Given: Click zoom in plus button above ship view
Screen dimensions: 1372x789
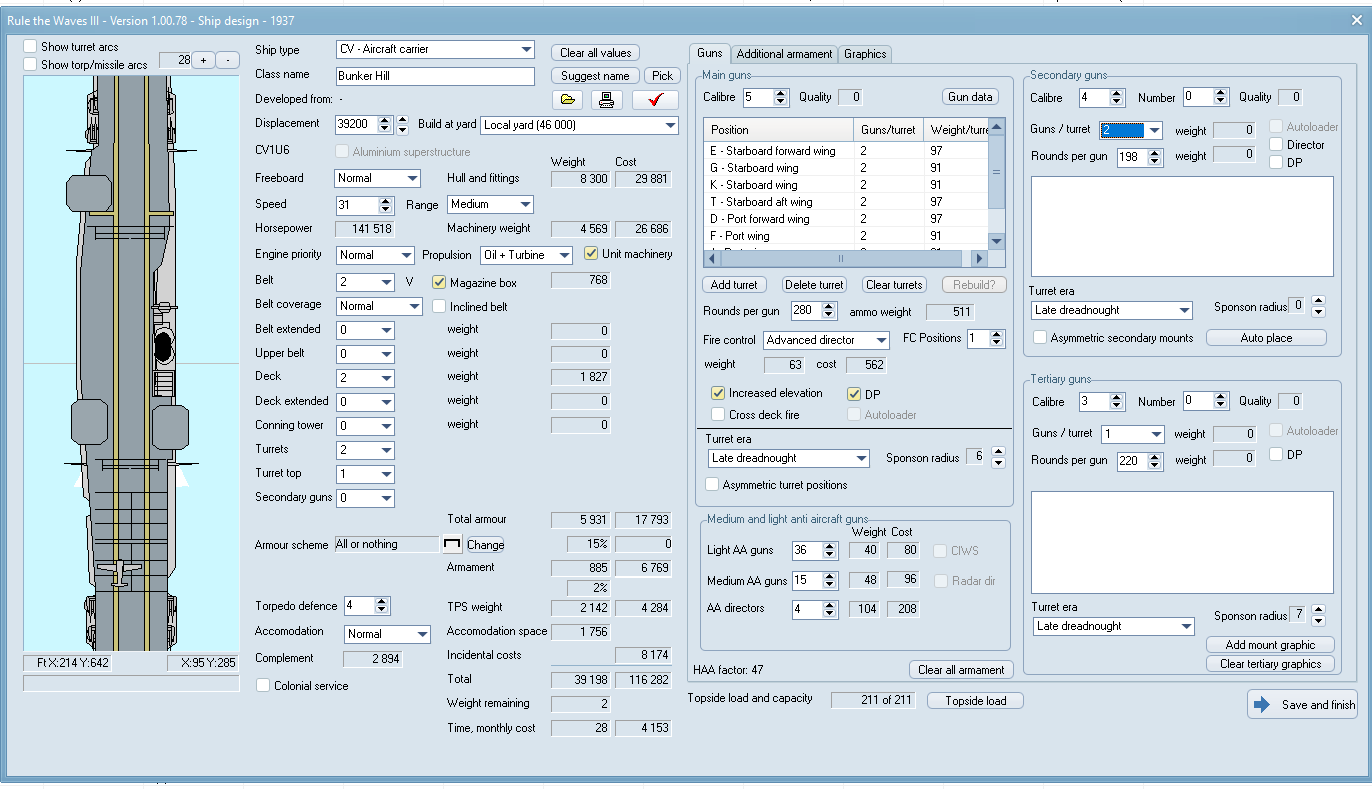Looking at the screenshot, I should coord(203,60).
